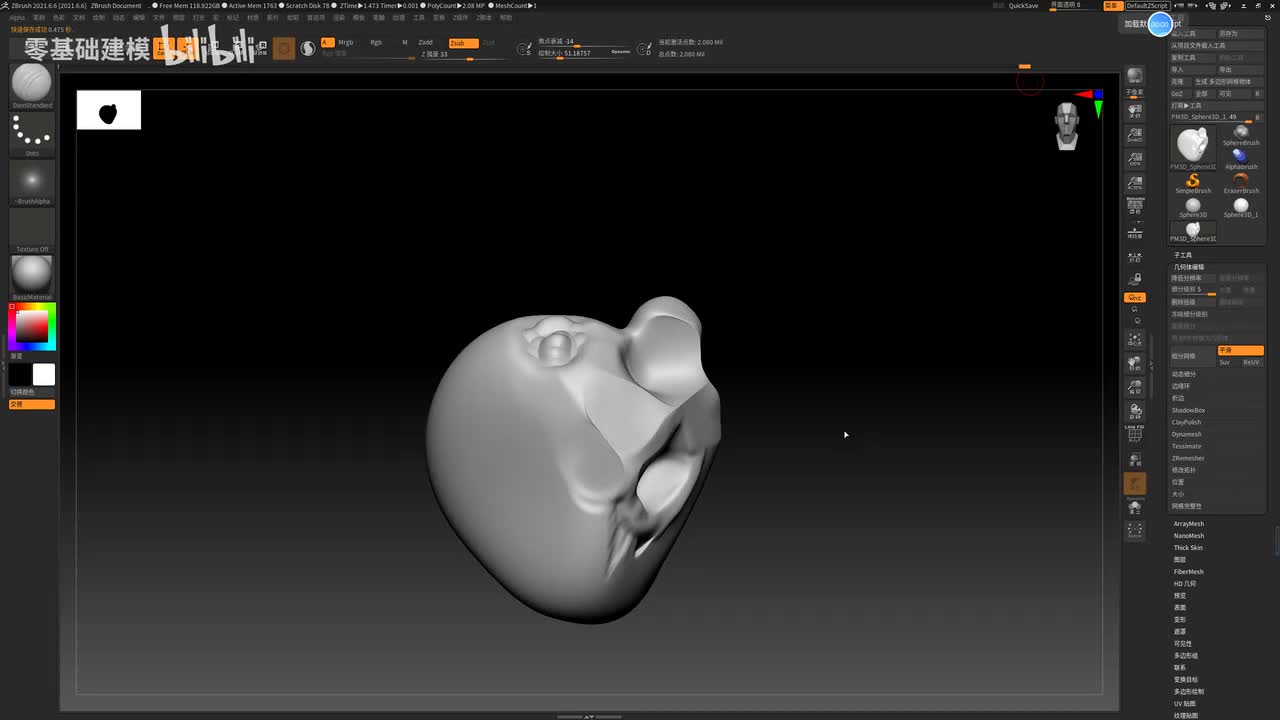
Task: Select the EraserBrush tool
Action: click(1241, 184)
